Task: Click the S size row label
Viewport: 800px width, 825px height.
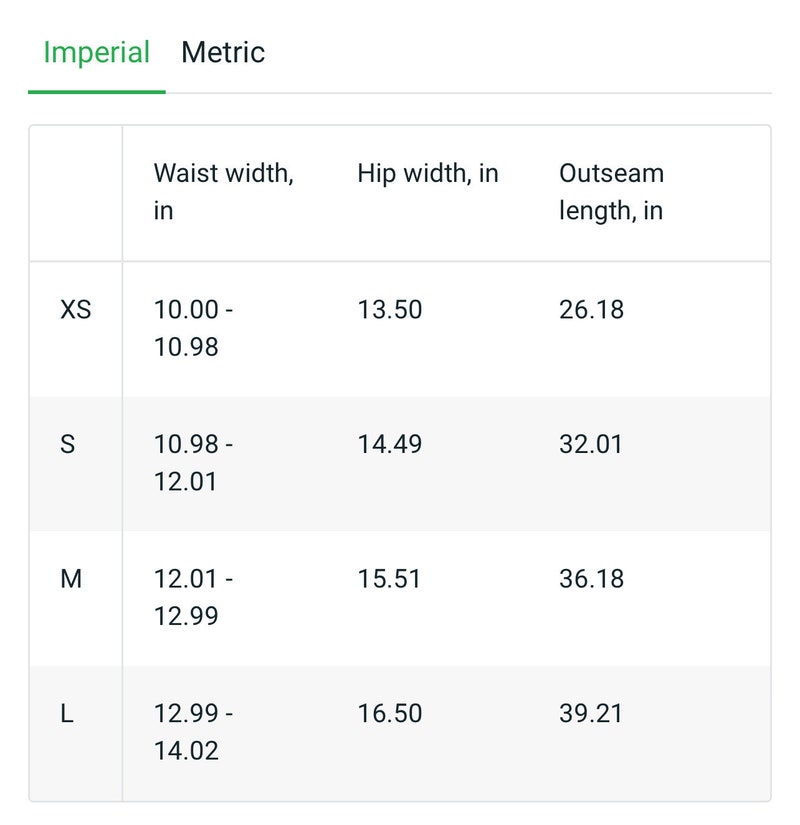Action: click(x=67, y=444)
